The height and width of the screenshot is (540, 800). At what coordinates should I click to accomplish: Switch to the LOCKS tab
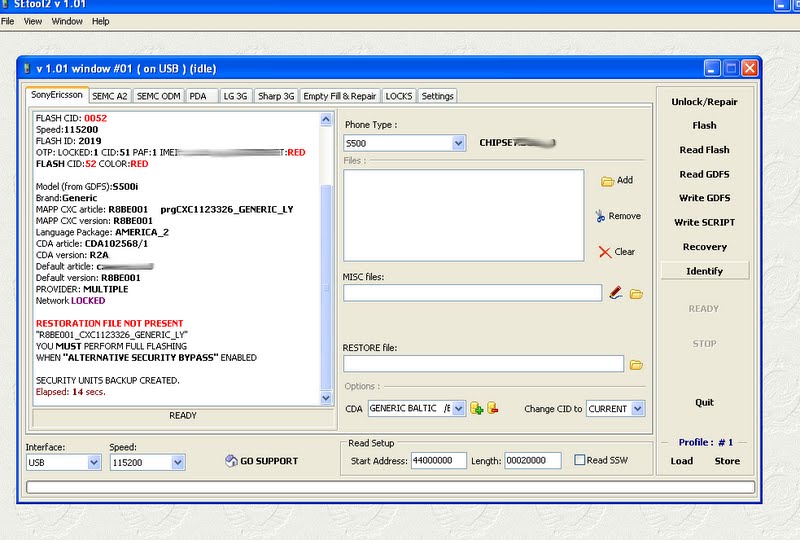[398, 96]
